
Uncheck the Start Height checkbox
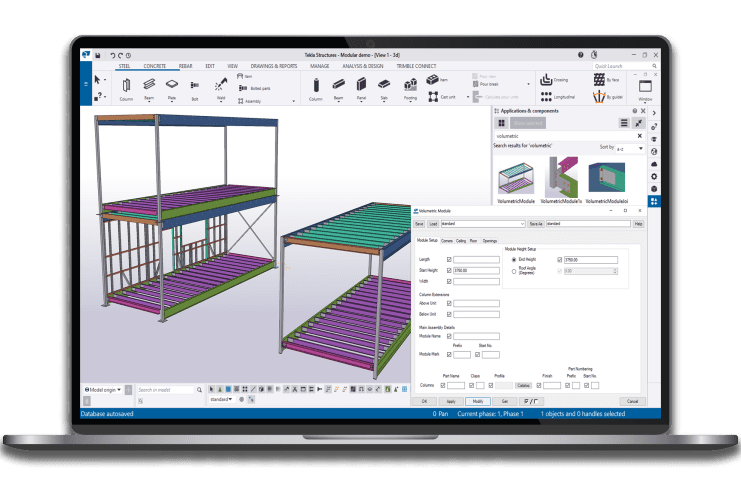point(450,270)
